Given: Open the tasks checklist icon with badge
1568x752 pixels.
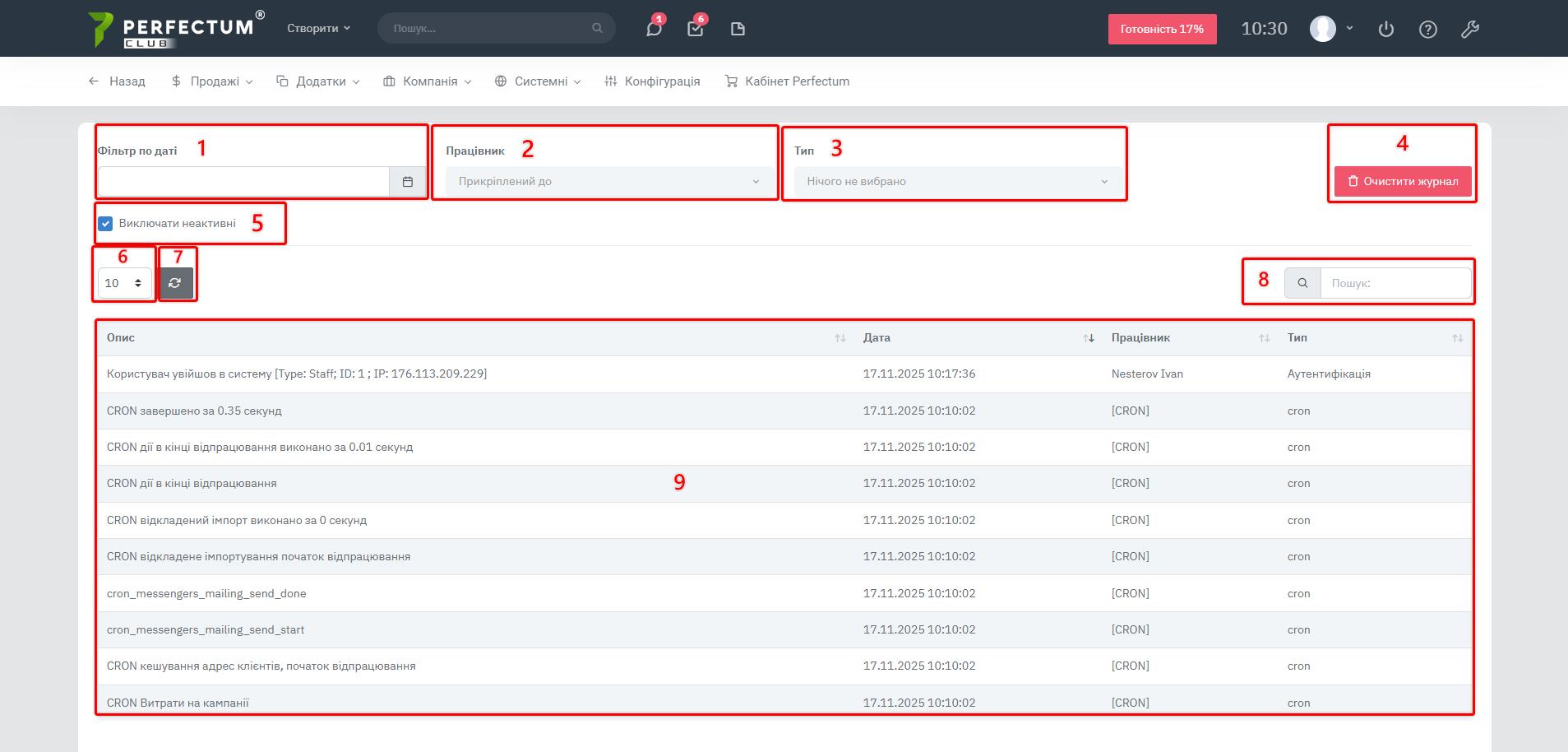Looking at the screenshot, I should click(x=696, y=29).
